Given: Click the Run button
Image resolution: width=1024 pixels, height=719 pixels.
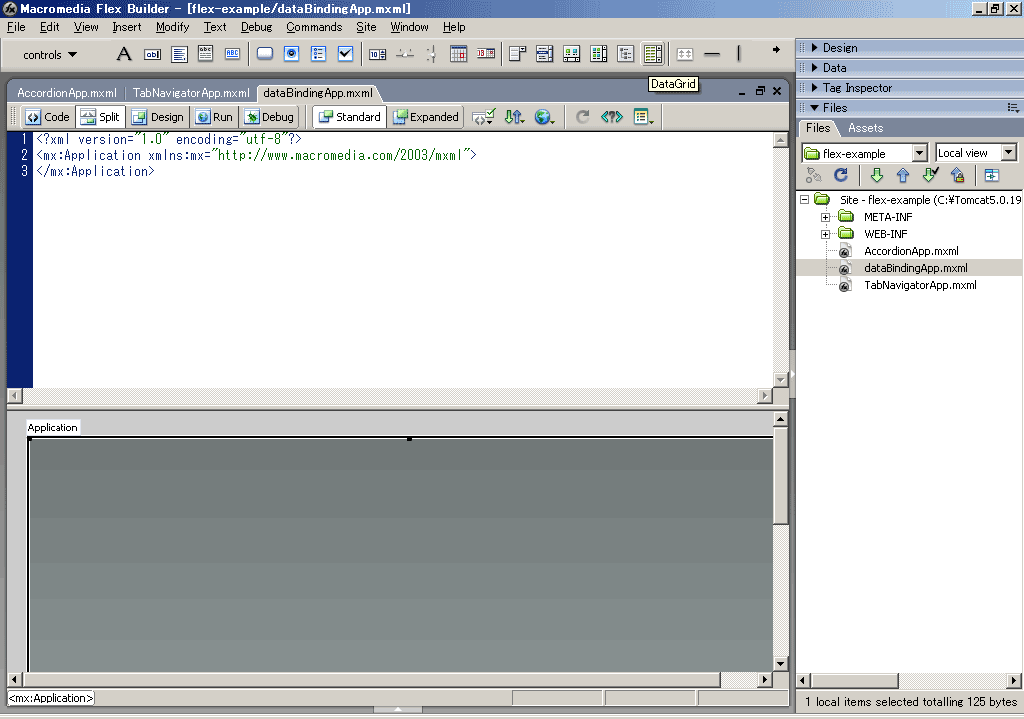Looking at the screenshot, I should tap(215, 117).
